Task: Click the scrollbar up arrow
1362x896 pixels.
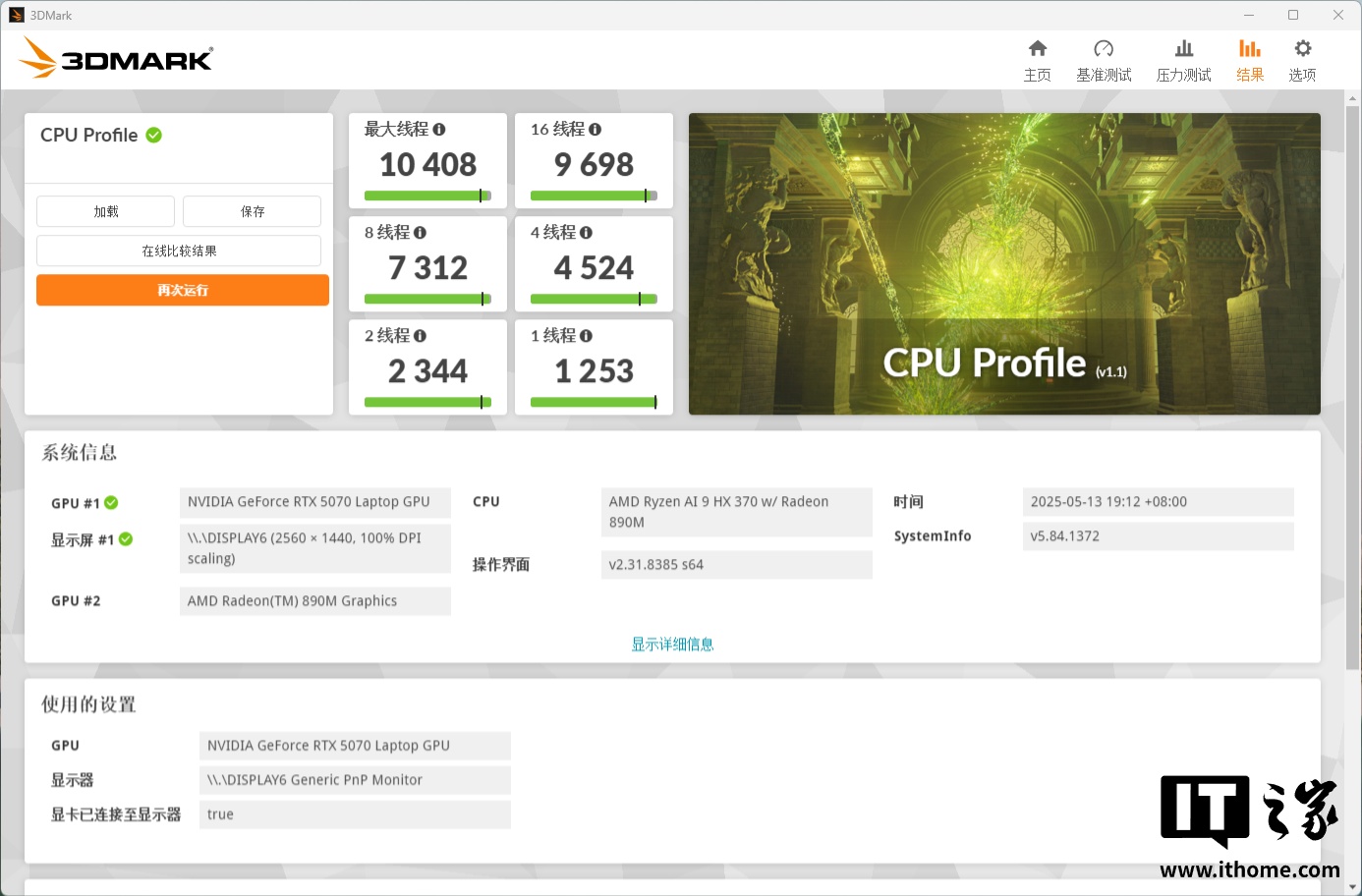Action: (1353, 98)
